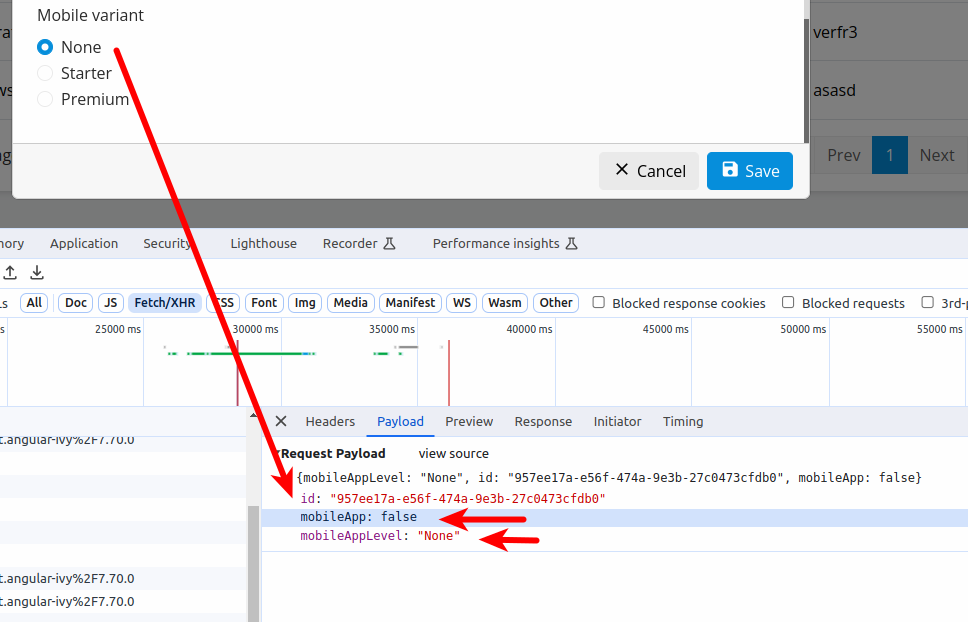Open the Lighthouse panel tab
968x622 pixels.
[x=263, y=243]
